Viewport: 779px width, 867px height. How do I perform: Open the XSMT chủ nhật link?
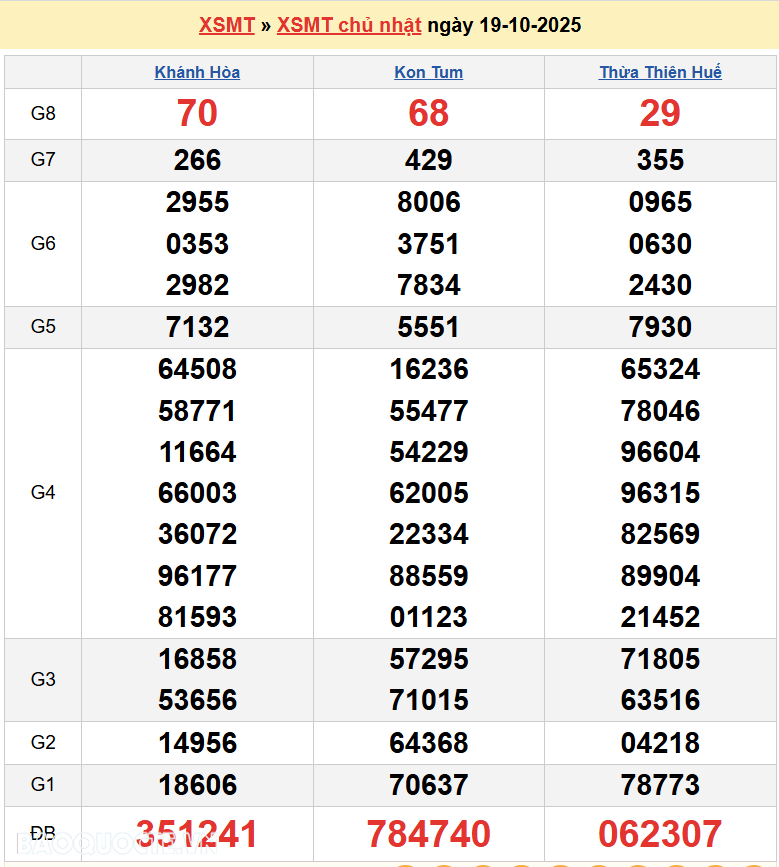pos(349,25)
